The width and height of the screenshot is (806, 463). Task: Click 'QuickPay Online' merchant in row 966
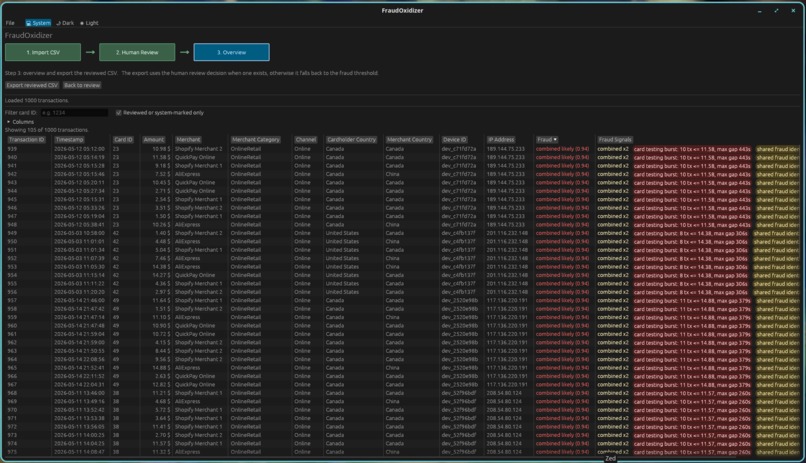pyautogui.click(x=195, y=376)
